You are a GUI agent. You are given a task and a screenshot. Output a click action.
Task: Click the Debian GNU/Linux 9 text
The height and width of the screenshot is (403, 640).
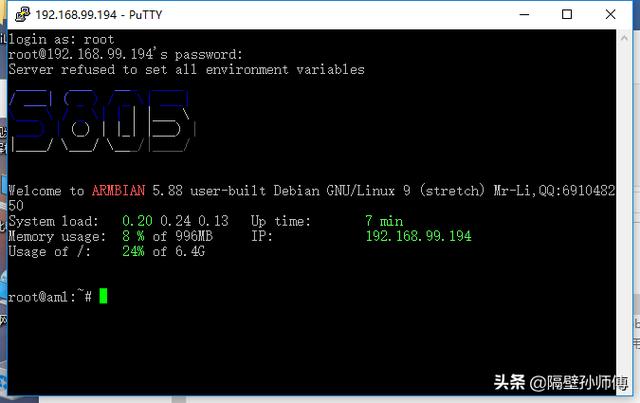(x=342, y=191)
